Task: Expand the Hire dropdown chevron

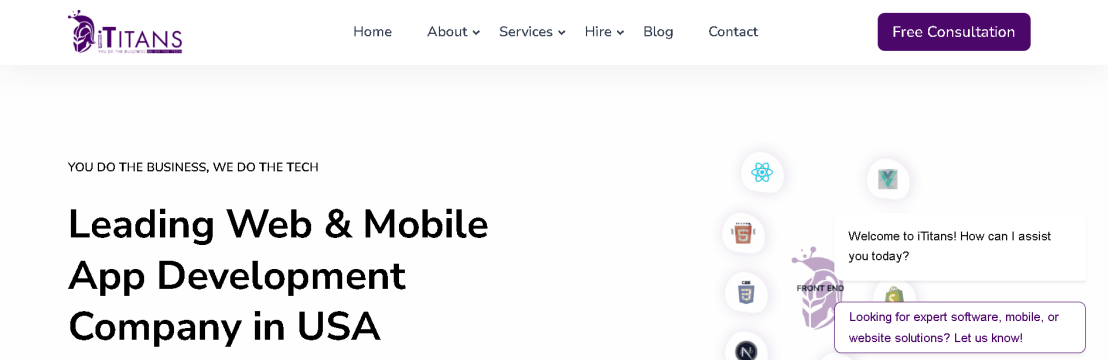Action: tap(620, 33)
